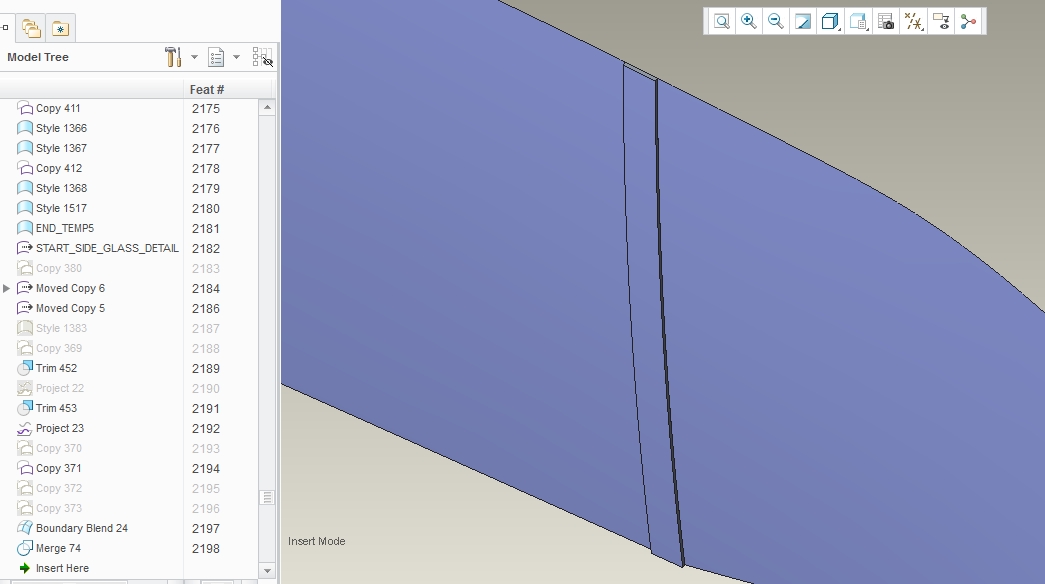Click the Zoom Out magnifier icon
This screenshot has height=584, width=1045.
776,21
